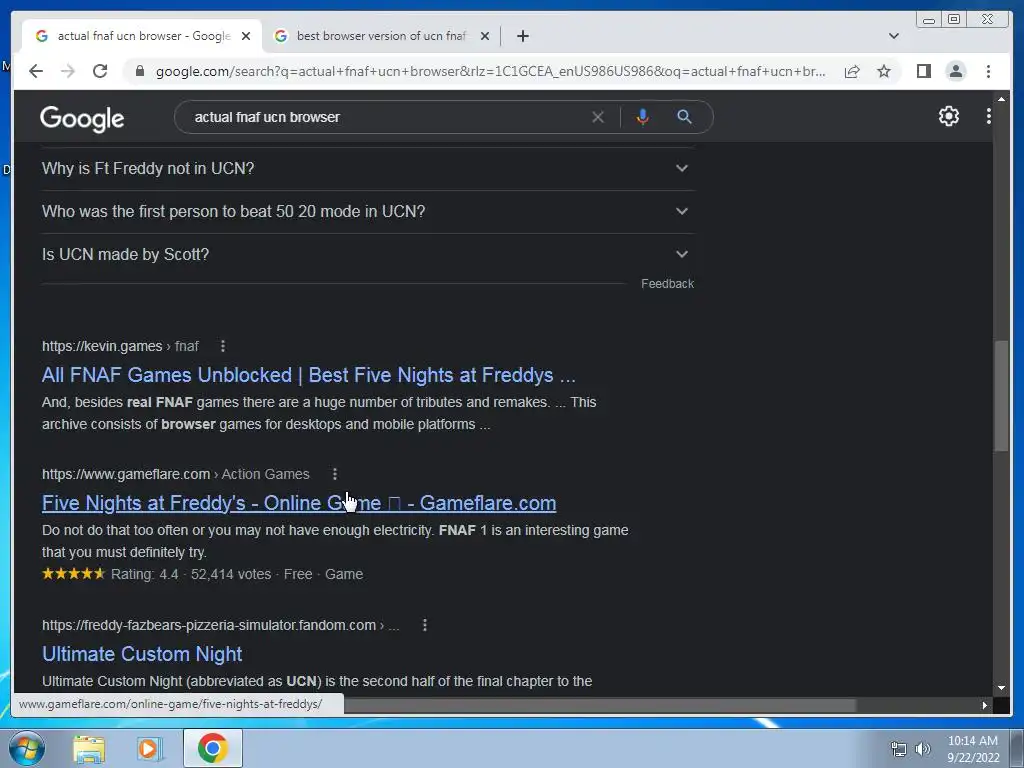Expand 'Who was the first person to beat 50 20 mode'
This screenshot has width=1024, height=768.
(368, 212)
